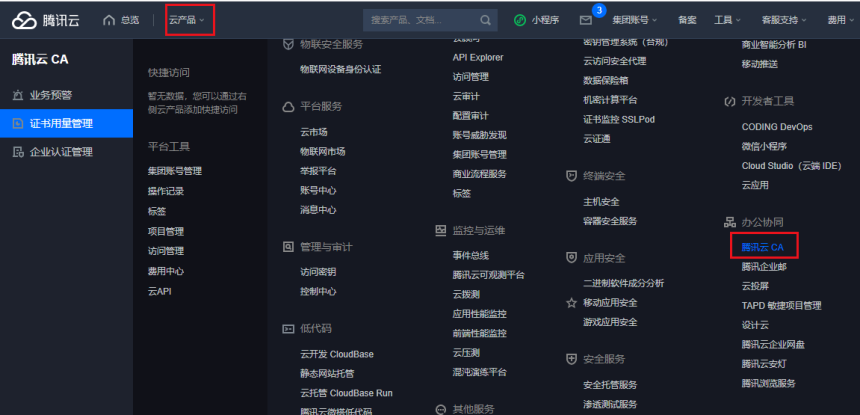Viewport: 860px width, 415px height.
Task: Open 总览 in the top bar
Action: point(130,20)
